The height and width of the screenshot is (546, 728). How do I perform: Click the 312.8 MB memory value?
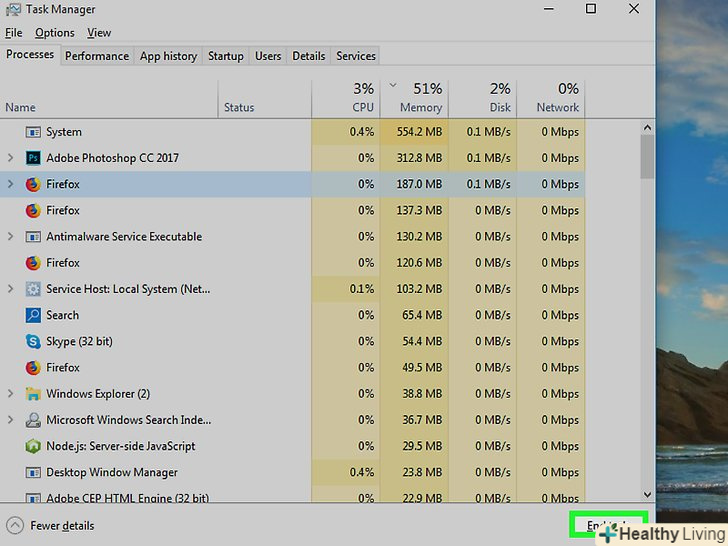click(419, 158)
